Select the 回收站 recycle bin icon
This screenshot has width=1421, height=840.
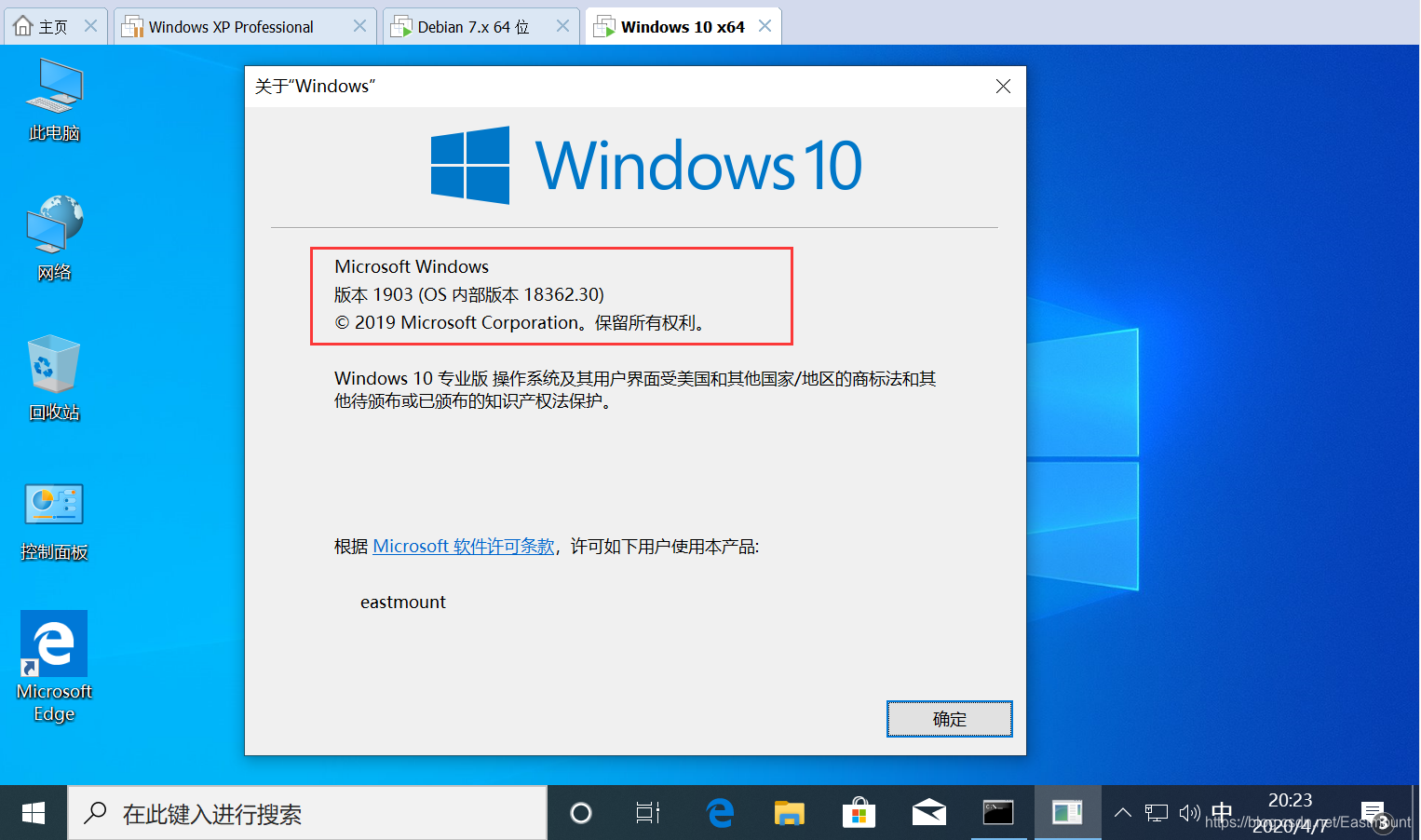click(54, 378)
